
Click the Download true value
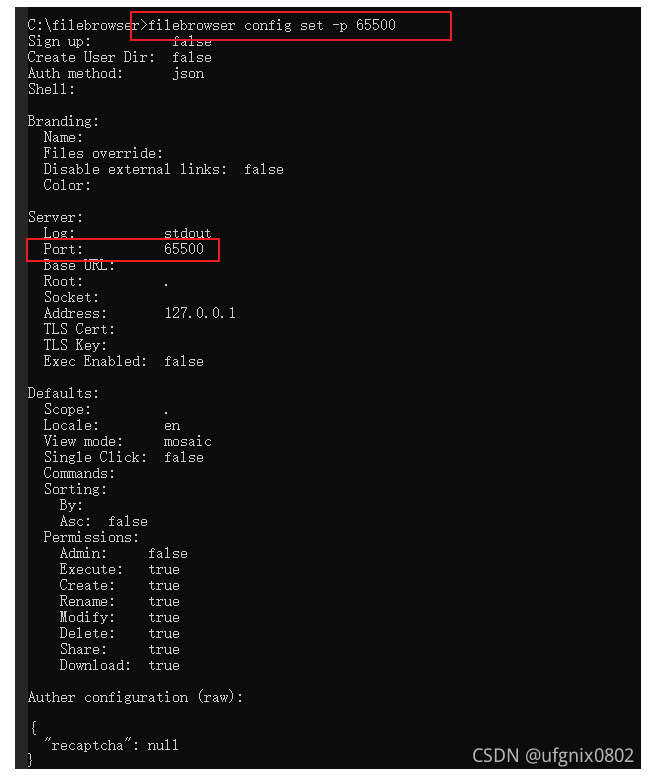(164, 665)
